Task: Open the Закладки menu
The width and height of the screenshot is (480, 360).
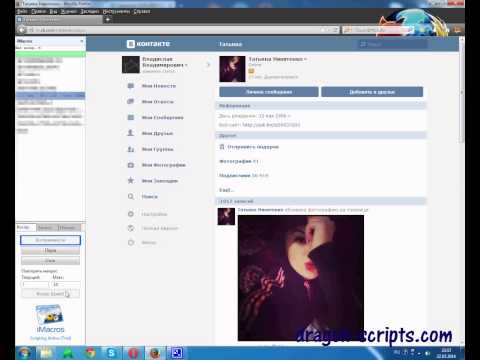Action: click(x=90, y=11)
